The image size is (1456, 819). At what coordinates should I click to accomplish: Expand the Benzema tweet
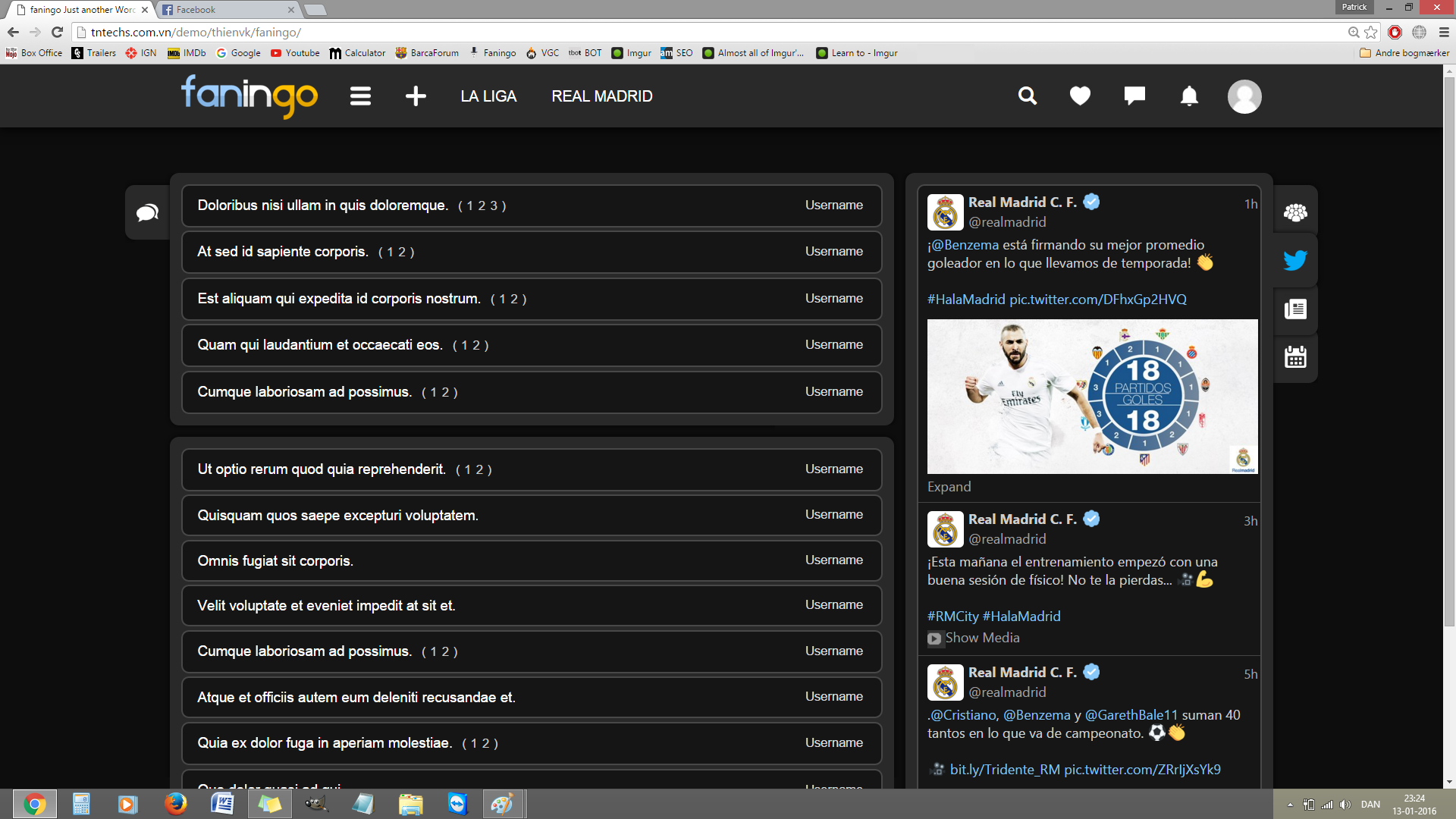949,487
